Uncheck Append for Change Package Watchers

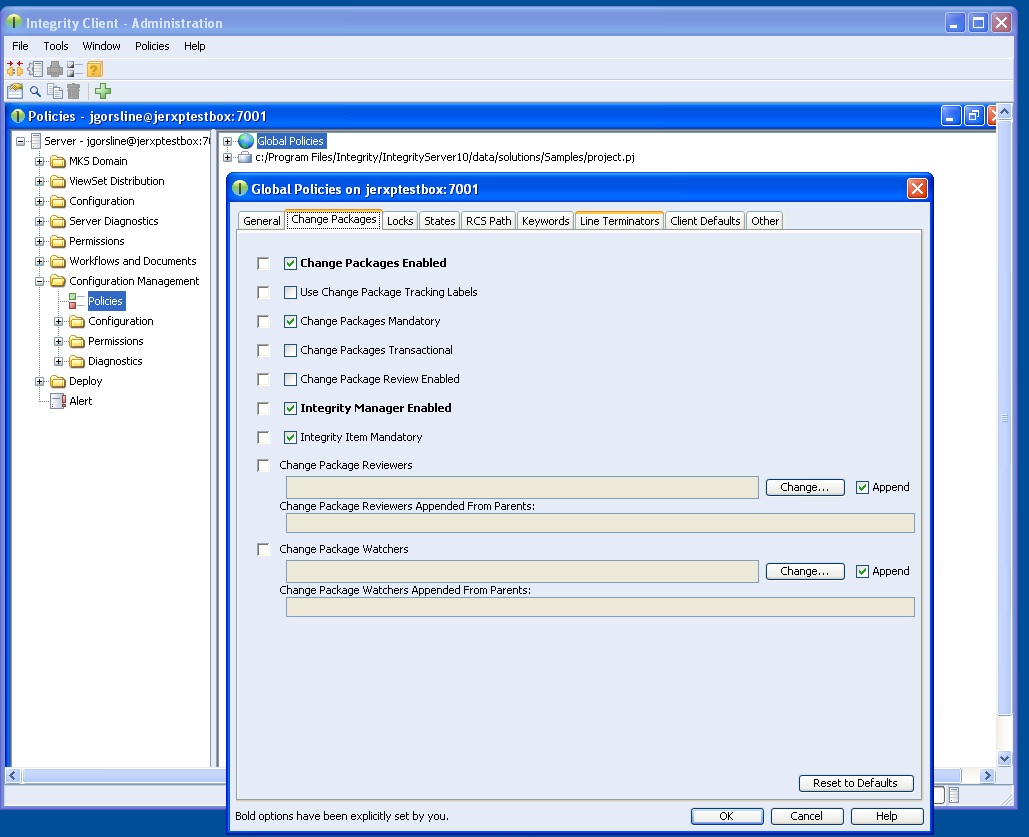(862, 571)
